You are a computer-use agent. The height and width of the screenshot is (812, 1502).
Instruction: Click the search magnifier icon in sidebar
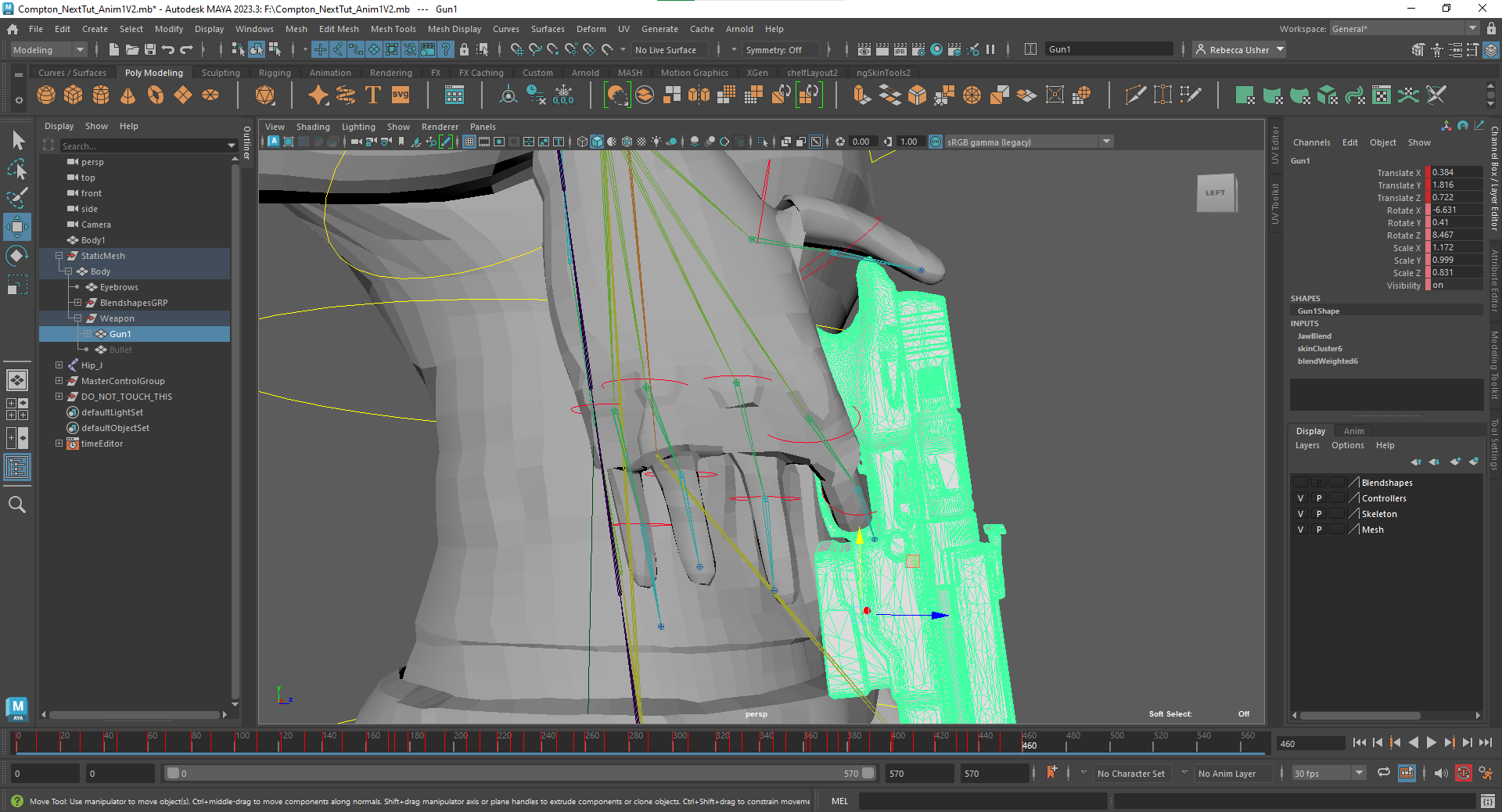pyautogui.click(x=17, y=505)
